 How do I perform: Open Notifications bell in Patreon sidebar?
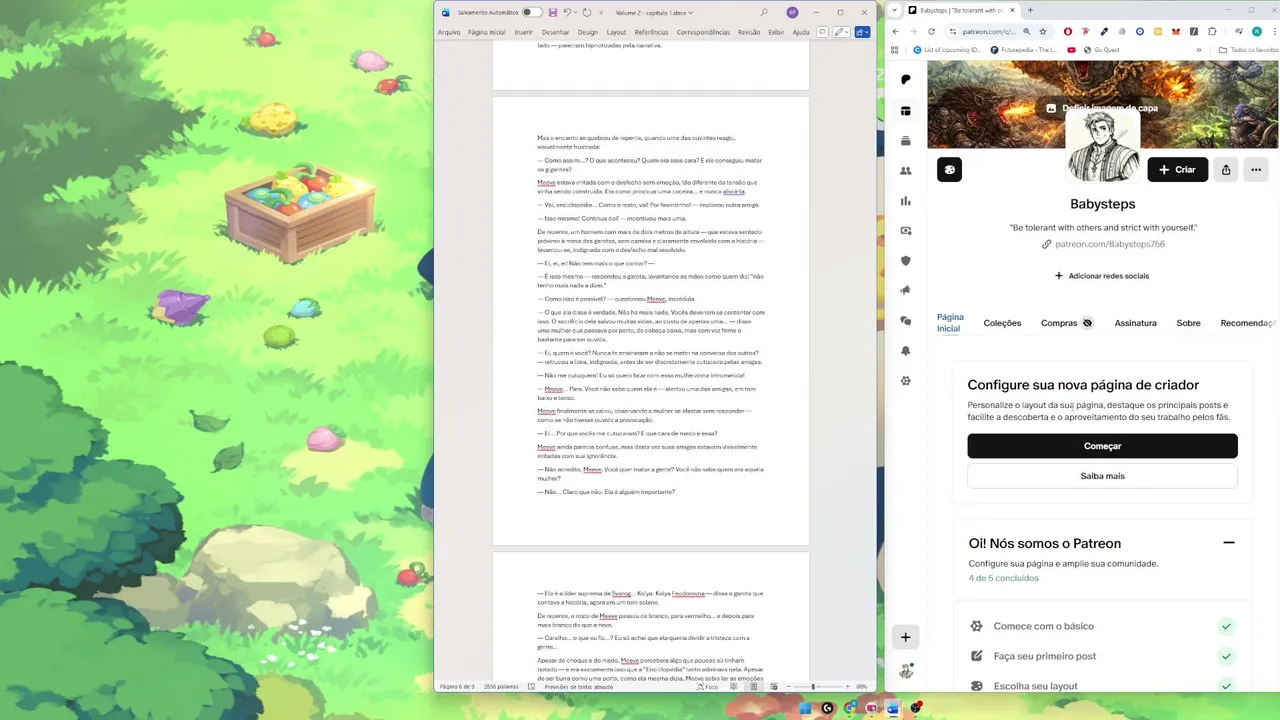coord(906,351)
